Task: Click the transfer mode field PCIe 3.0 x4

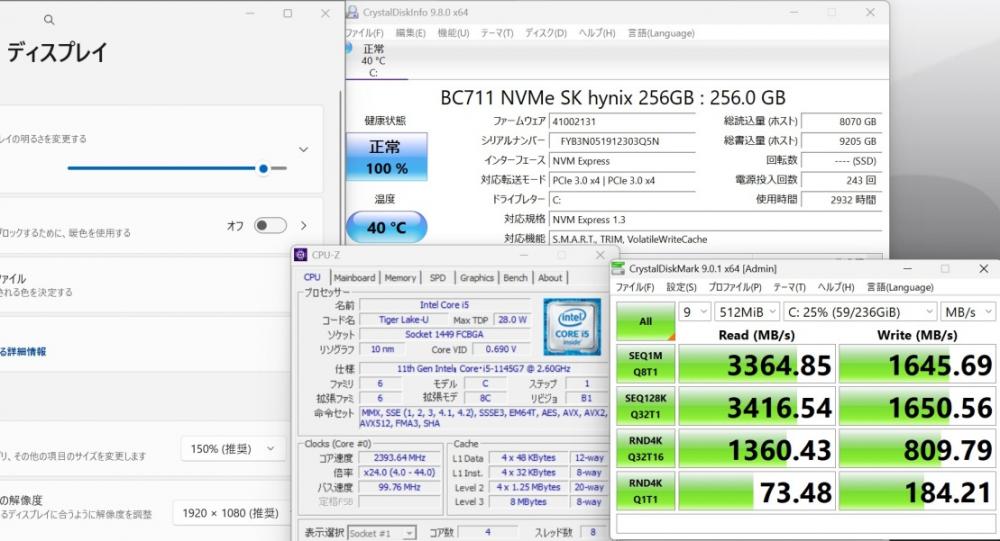Action: tap(622, 181)
